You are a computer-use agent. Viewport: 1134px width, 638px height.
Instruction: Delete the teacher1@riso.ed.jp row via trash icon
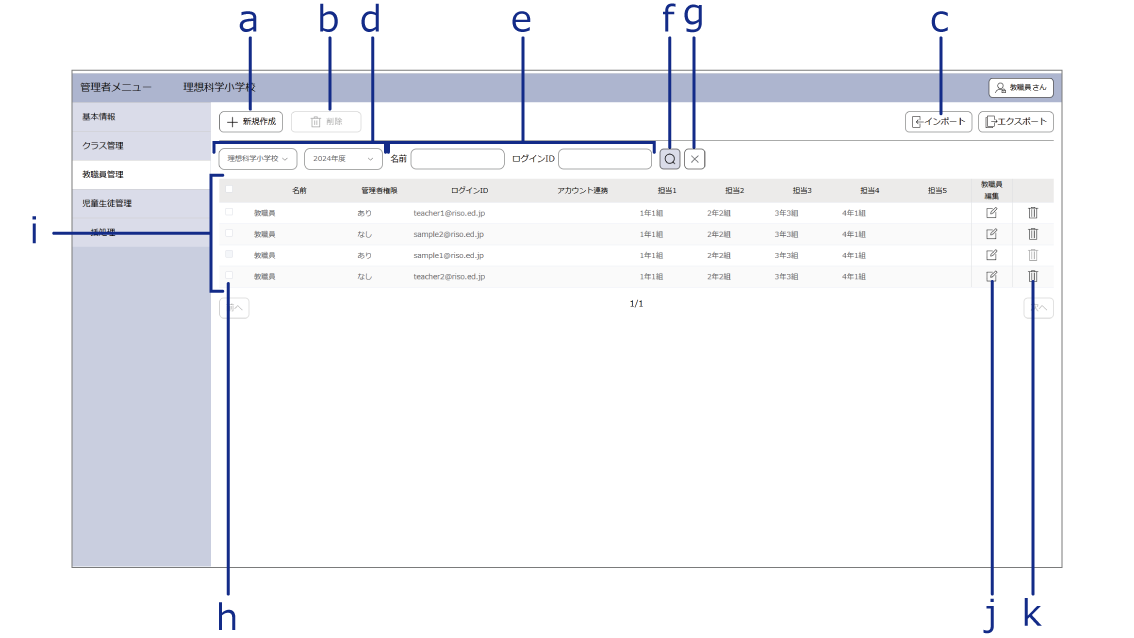(1033, 213)
